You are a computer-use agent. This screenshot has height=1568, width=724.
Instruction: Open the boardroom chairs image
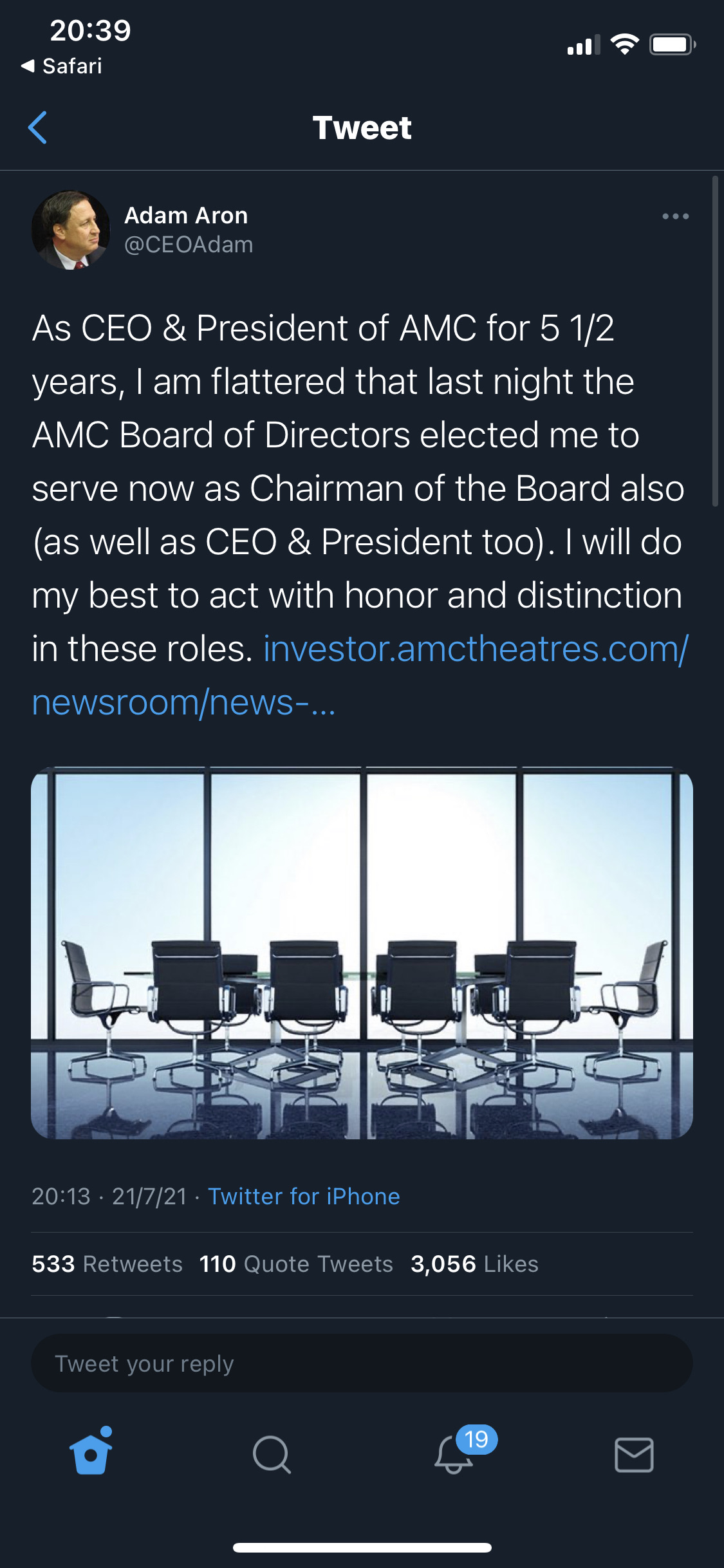click(x=362, y=953)
